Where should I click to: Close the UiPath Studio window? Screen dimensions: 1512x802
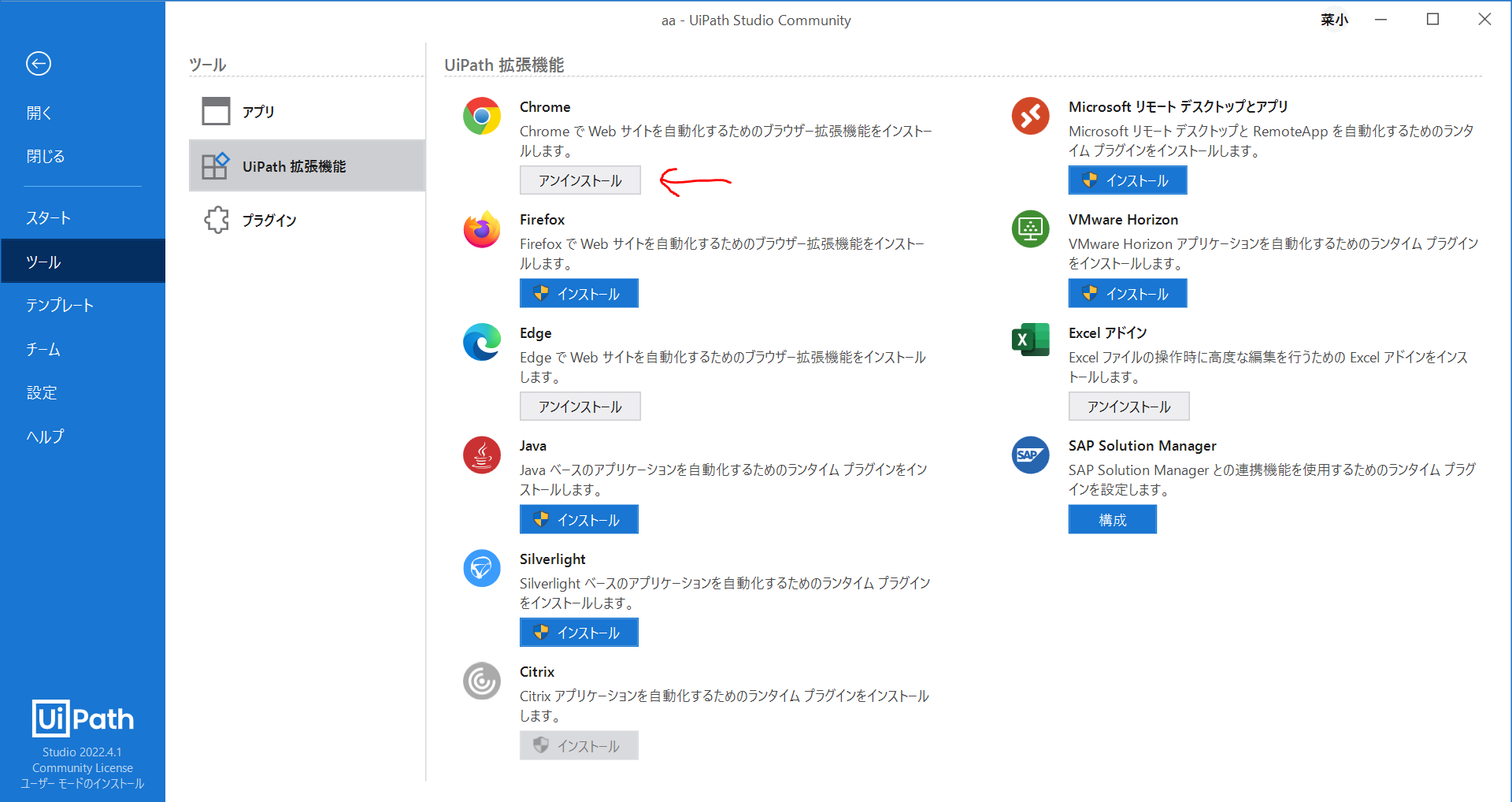1484,20
